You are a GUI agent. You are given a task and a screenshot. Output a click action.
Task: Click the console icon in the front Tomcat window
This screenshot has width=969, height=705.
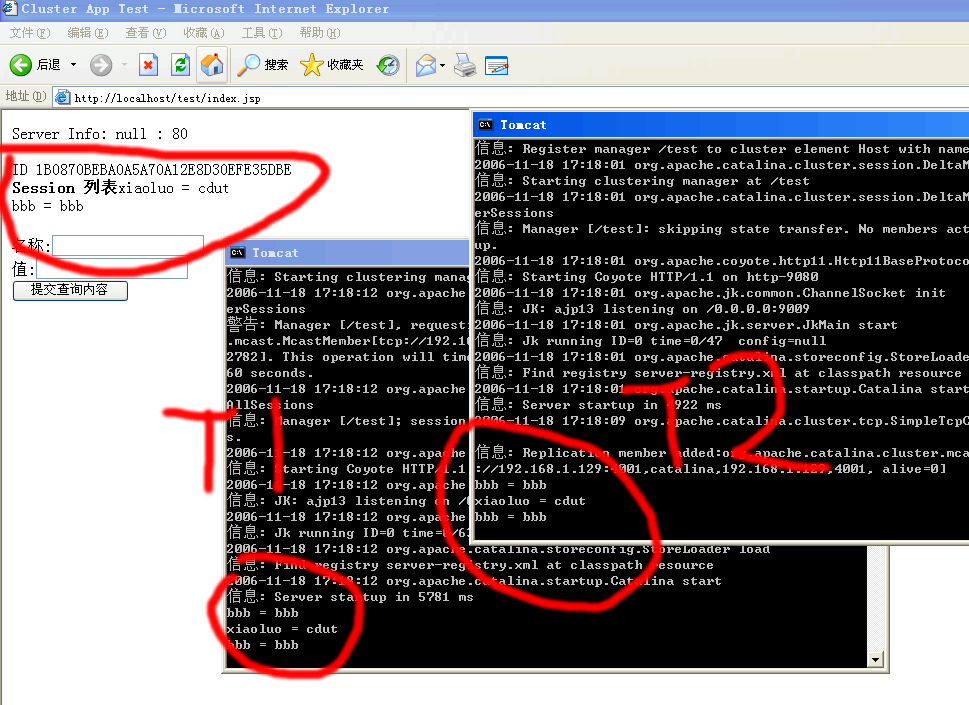(483, 124)
